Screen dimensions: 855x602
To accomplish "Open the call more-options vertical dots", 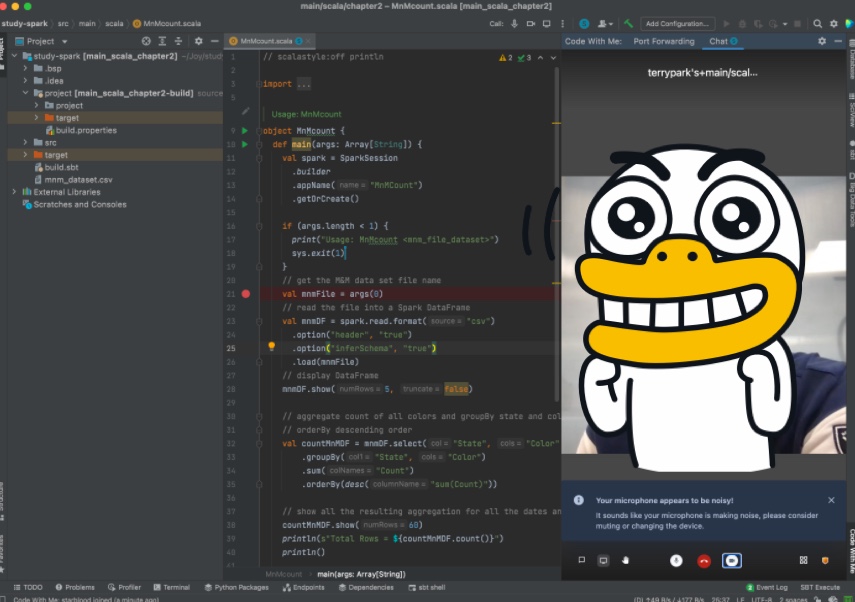I will coord(563,24).
